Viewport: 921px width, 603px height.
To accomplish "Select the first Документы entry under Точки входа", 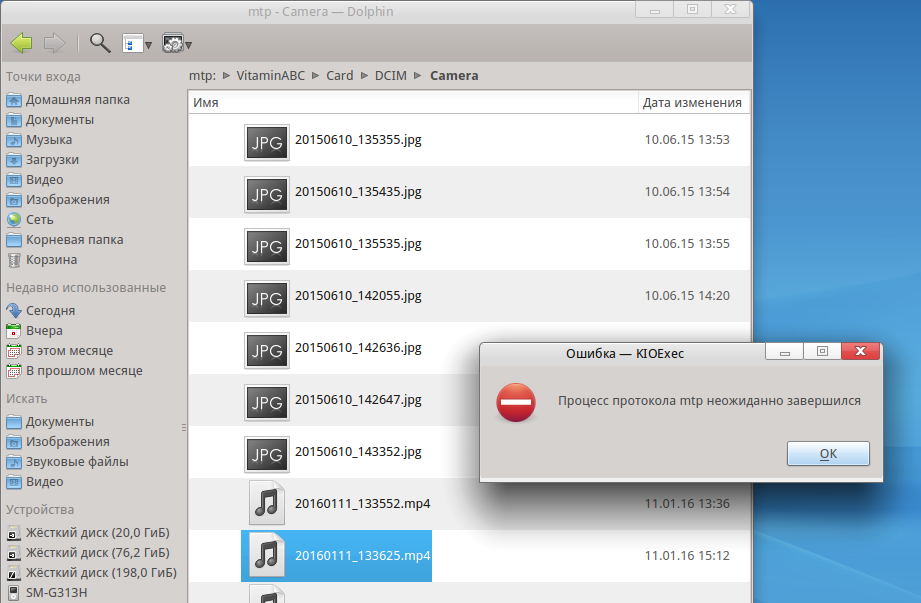I will [50, 120].
